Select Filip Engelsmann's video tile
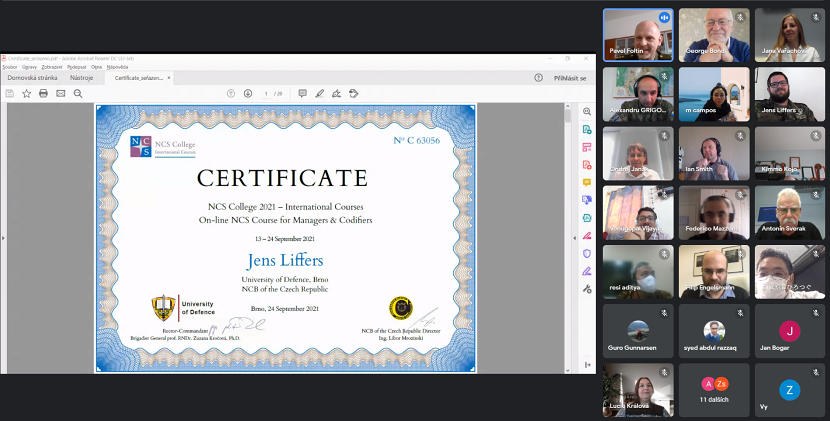 point(714,272)
